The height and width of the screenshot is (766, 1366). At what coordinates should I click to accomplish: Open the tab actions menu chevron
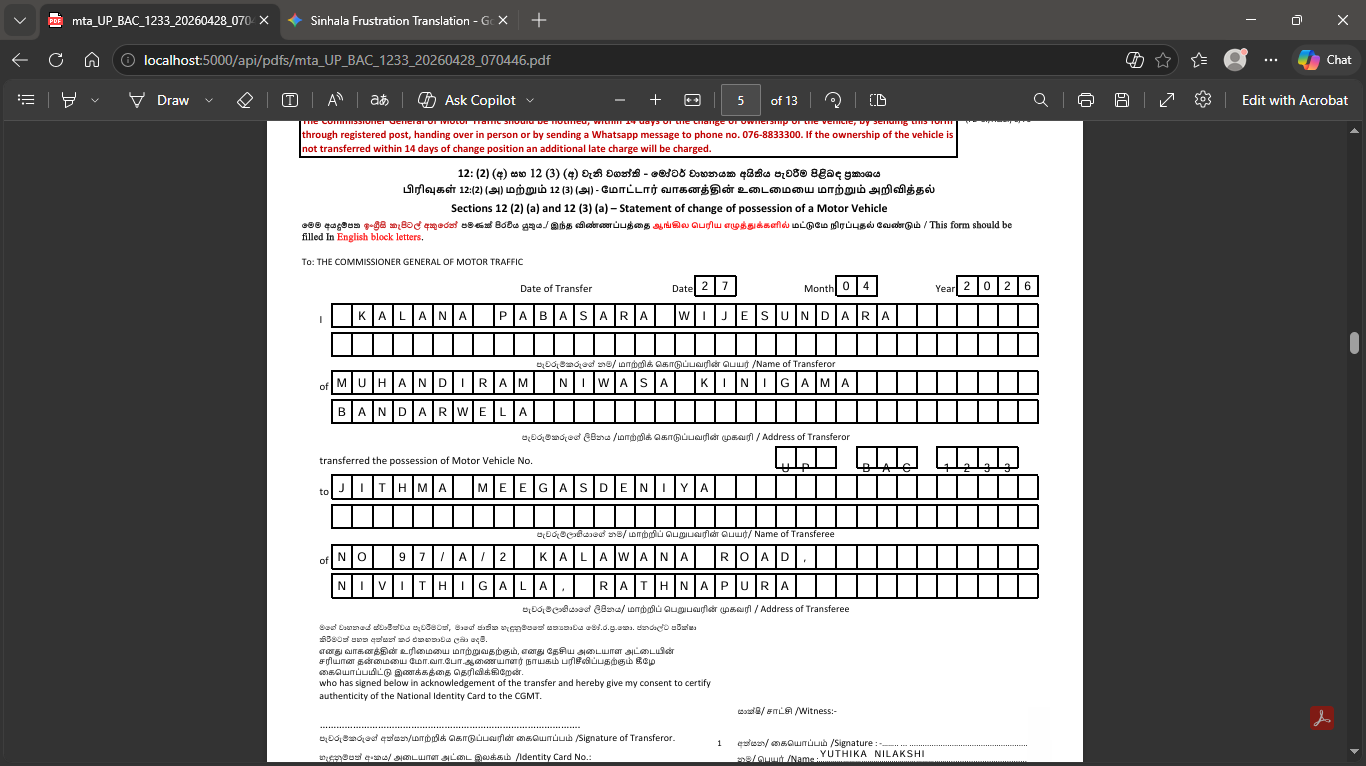(x=20, y=20)
